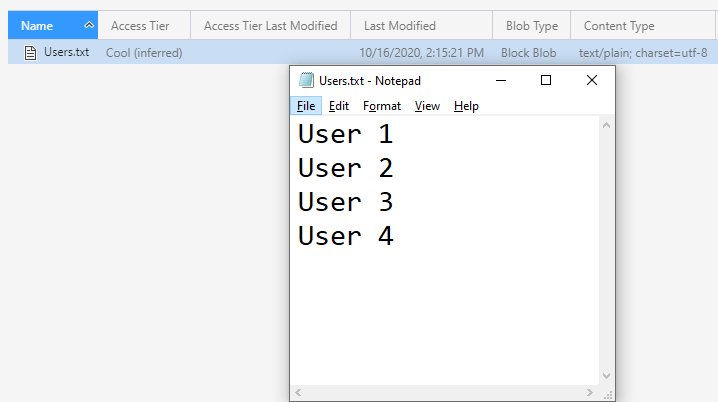Close the Users.txt Notepad window

click(x=592, y=81)
